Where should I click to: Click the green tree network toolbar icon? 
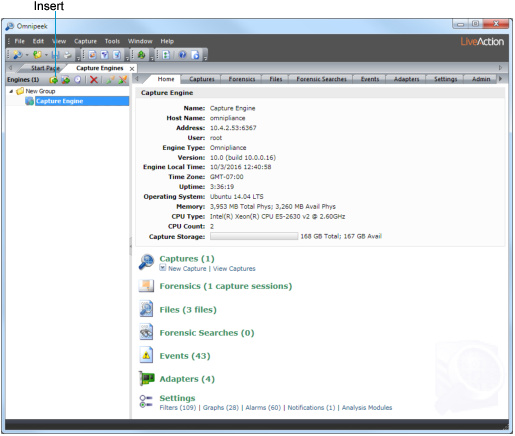[141, 55]
